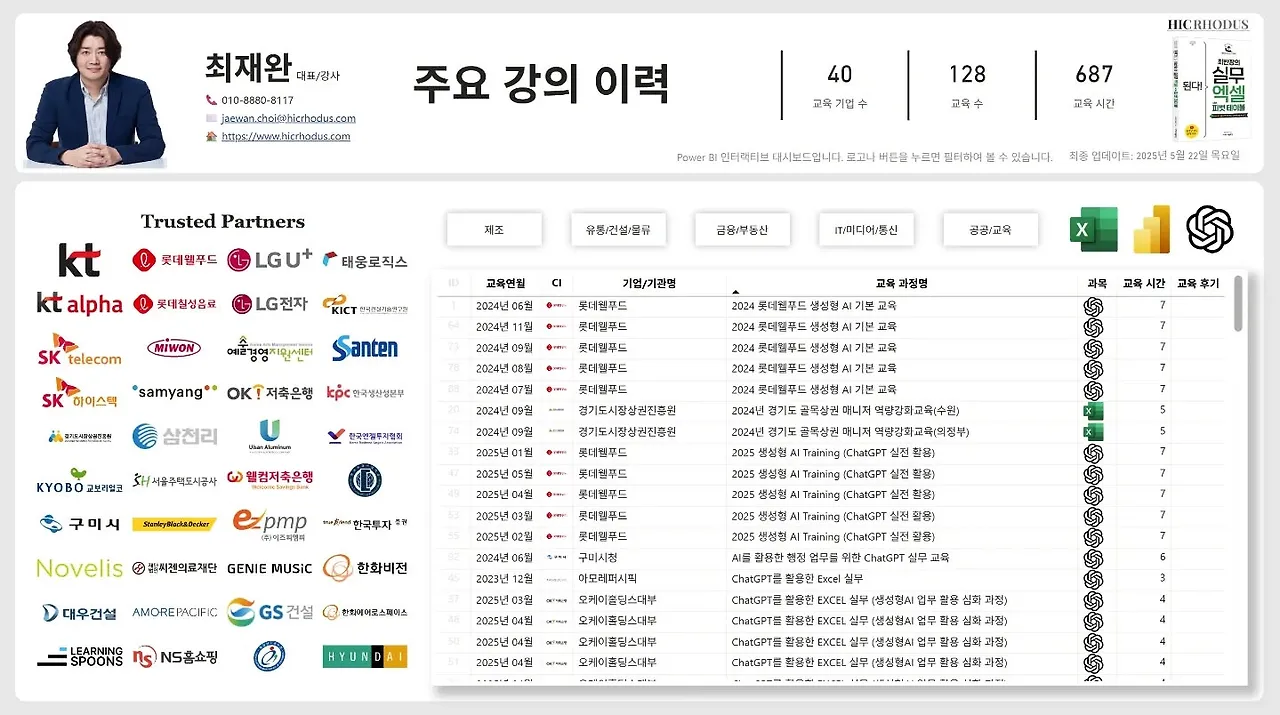Select the 구미시청 table row
1280x715 pixels.
tap(830, 557)
